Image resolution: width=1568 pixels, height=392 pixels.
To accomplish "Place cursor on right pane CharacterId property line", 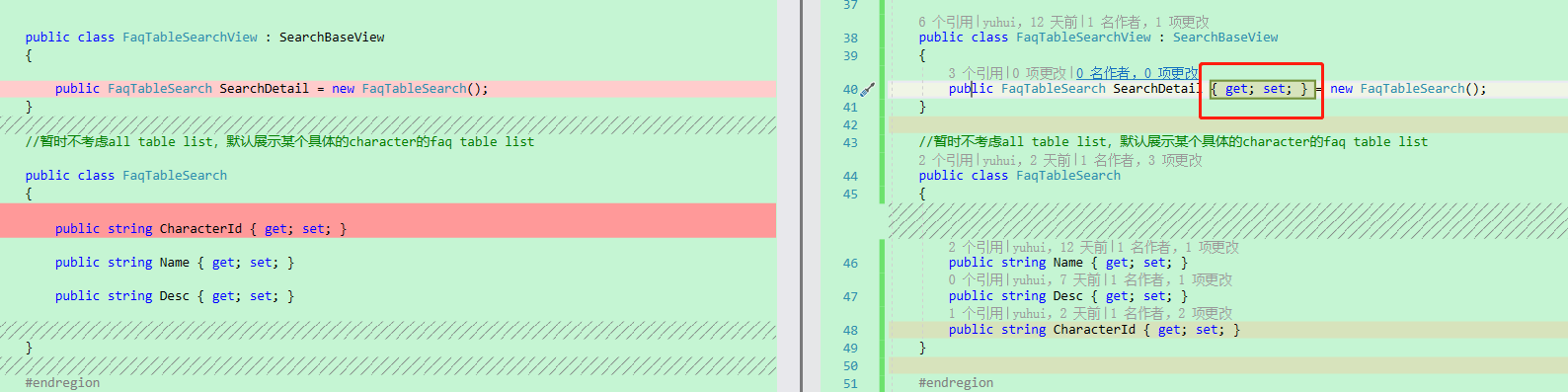I will tap(1227, 330).
